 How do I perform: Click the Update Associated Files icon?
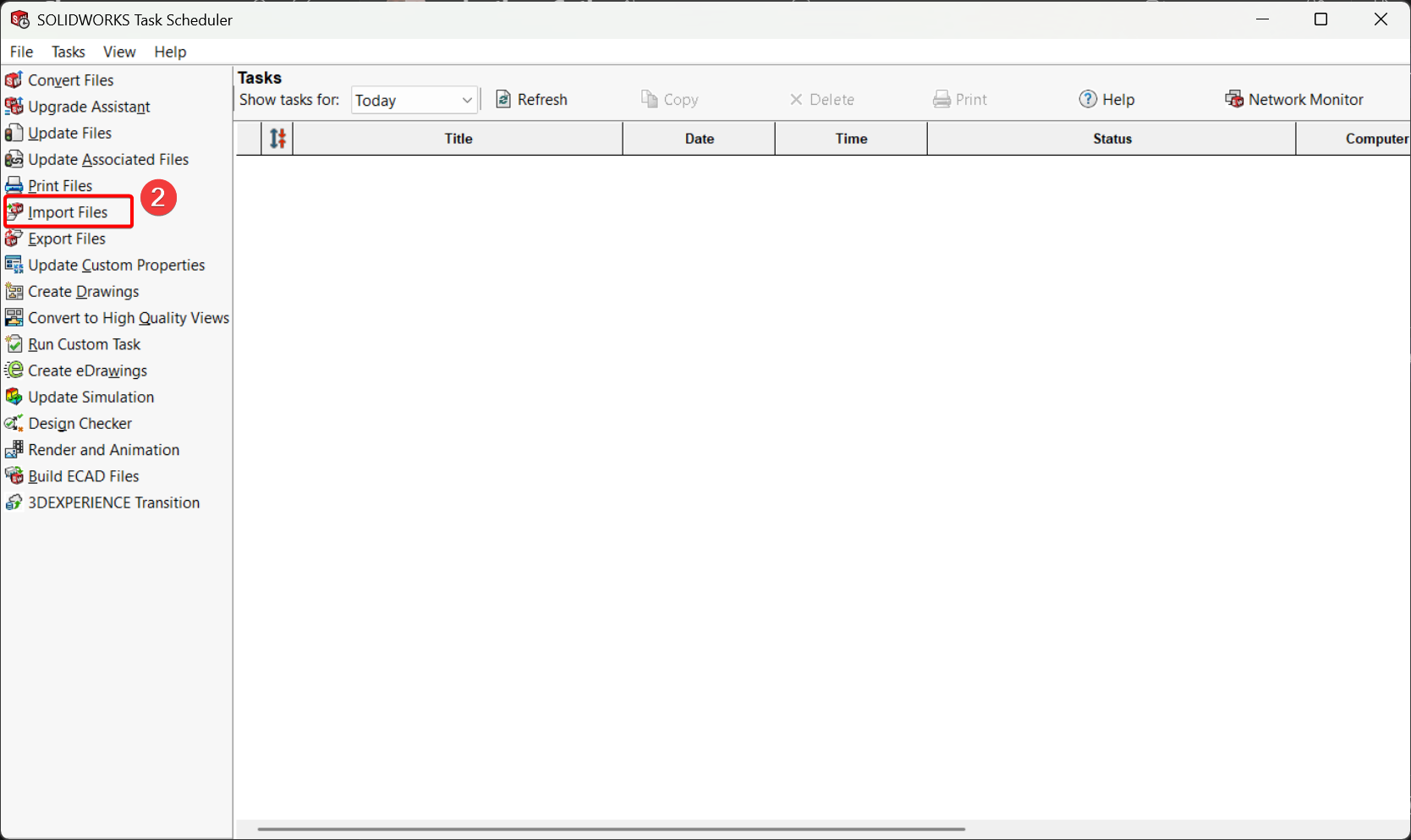tap(14, 159)
